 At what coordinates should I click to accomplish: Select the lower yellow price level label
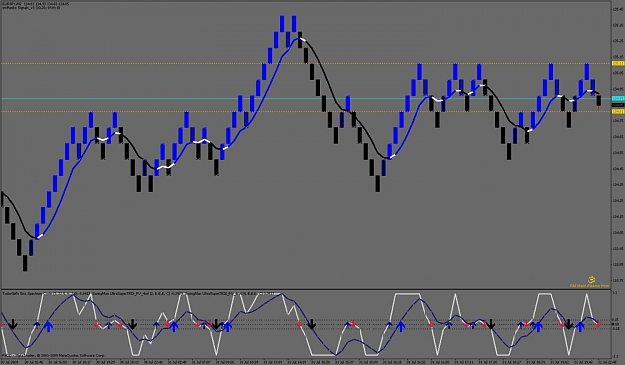pos(618,112)
